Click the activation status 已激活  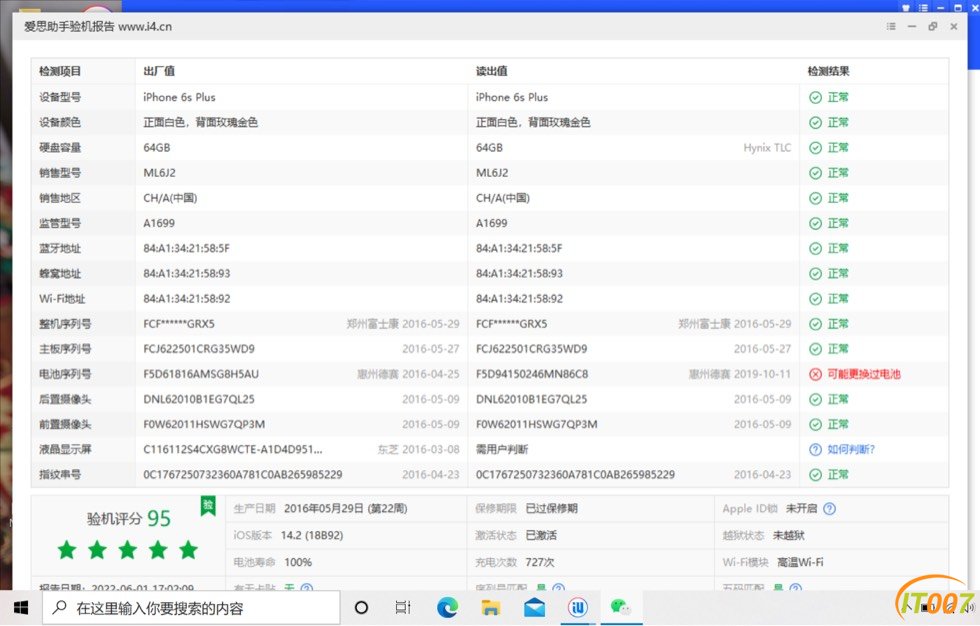click(x=541, y=535)
